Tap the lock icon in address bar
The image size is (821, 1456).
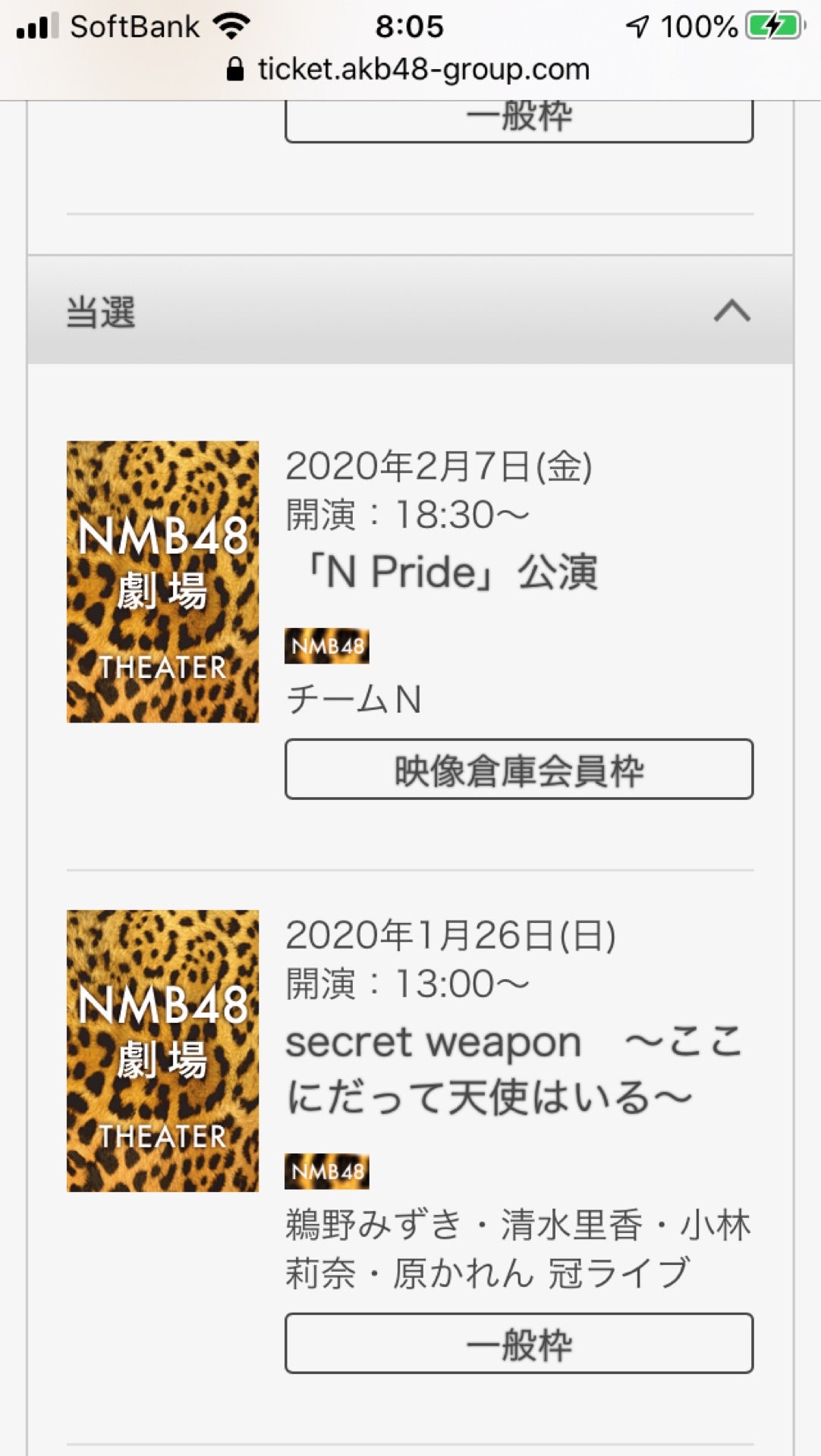235,70
